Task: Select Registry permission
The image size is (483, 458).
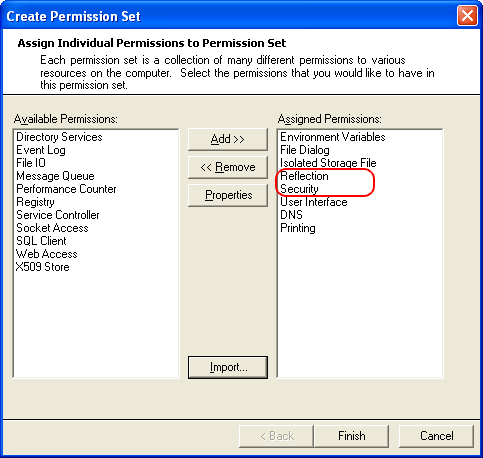Action: [35, 202]
